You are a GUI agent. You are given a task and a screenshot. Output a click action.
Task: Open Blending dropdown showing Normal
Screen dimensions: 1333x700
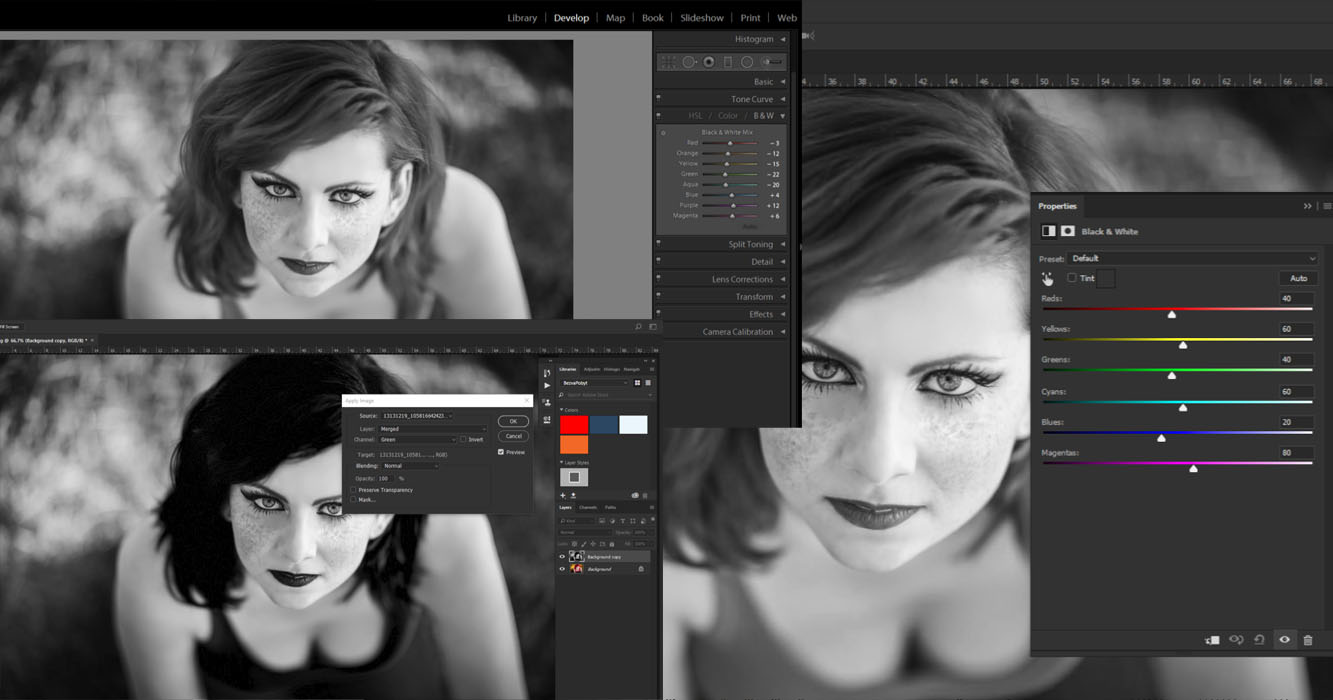pyautogui.click(x=410, y=466)
